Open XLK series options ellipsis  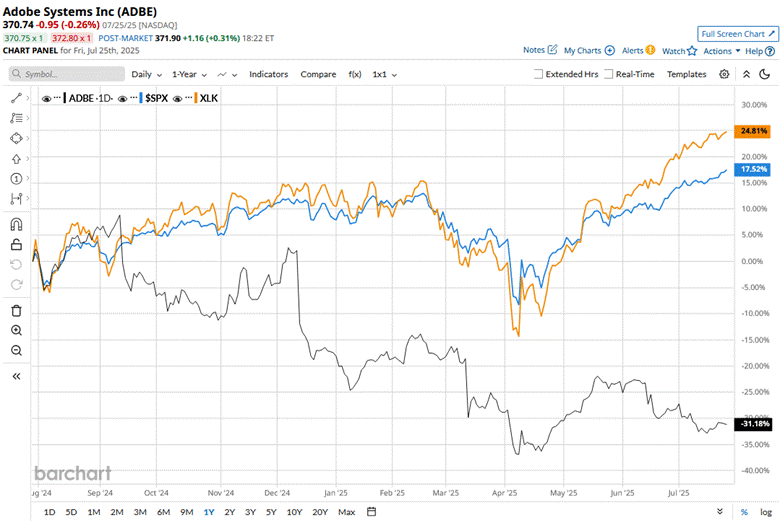(x=189, y=98)
